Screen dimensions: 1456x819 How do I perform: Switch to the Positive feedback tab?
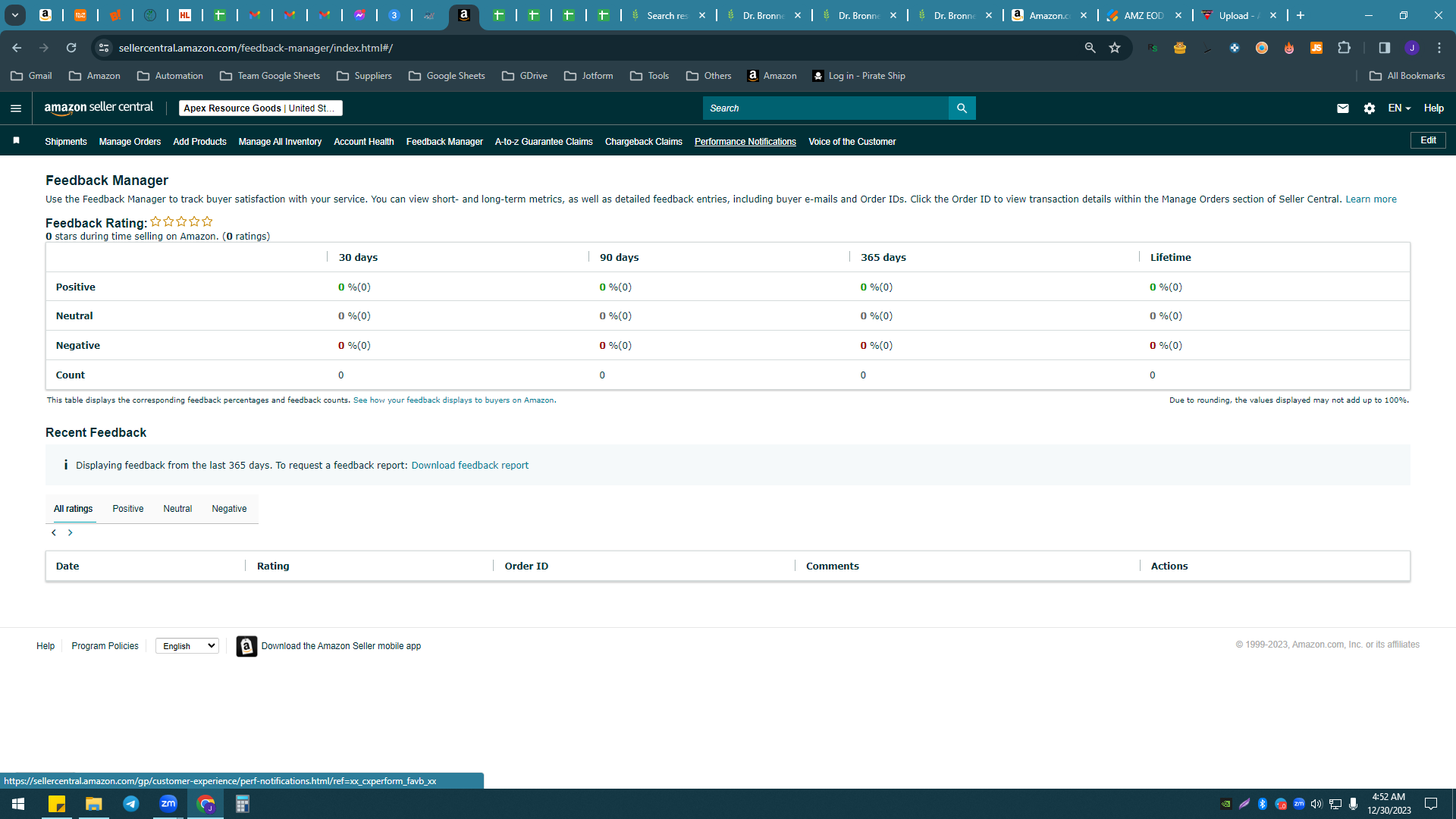128,509
